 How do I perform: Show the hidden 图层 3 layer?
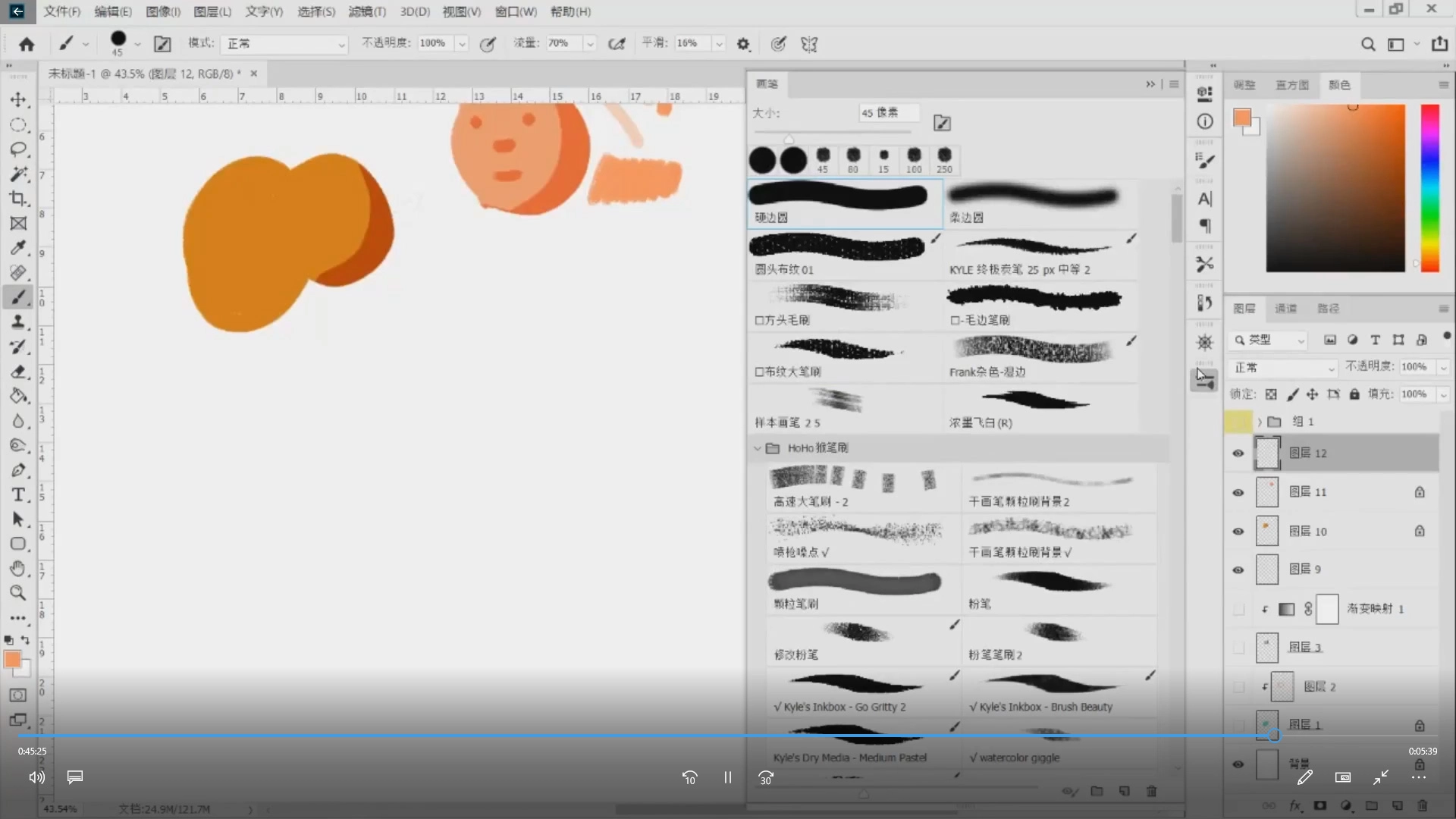[1238, 648]
